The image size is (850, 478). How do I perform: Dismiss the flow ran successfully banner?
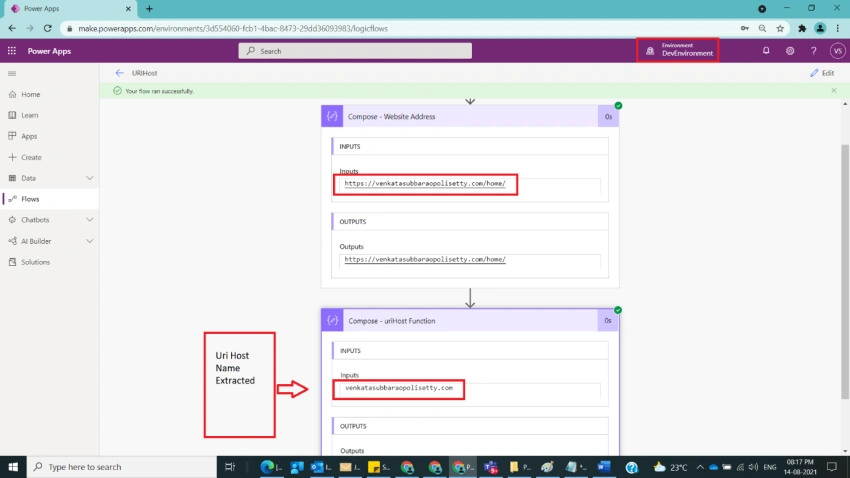point(834,91)
